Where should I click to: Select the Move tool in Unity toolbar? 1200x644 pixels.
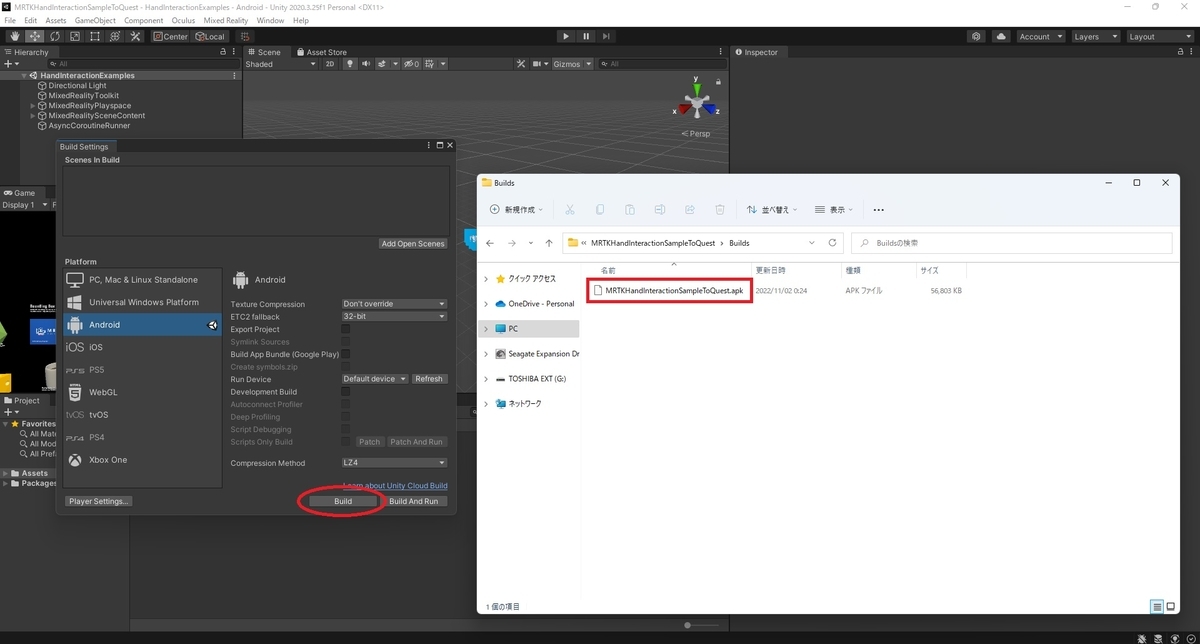click(x=34, y=36)
